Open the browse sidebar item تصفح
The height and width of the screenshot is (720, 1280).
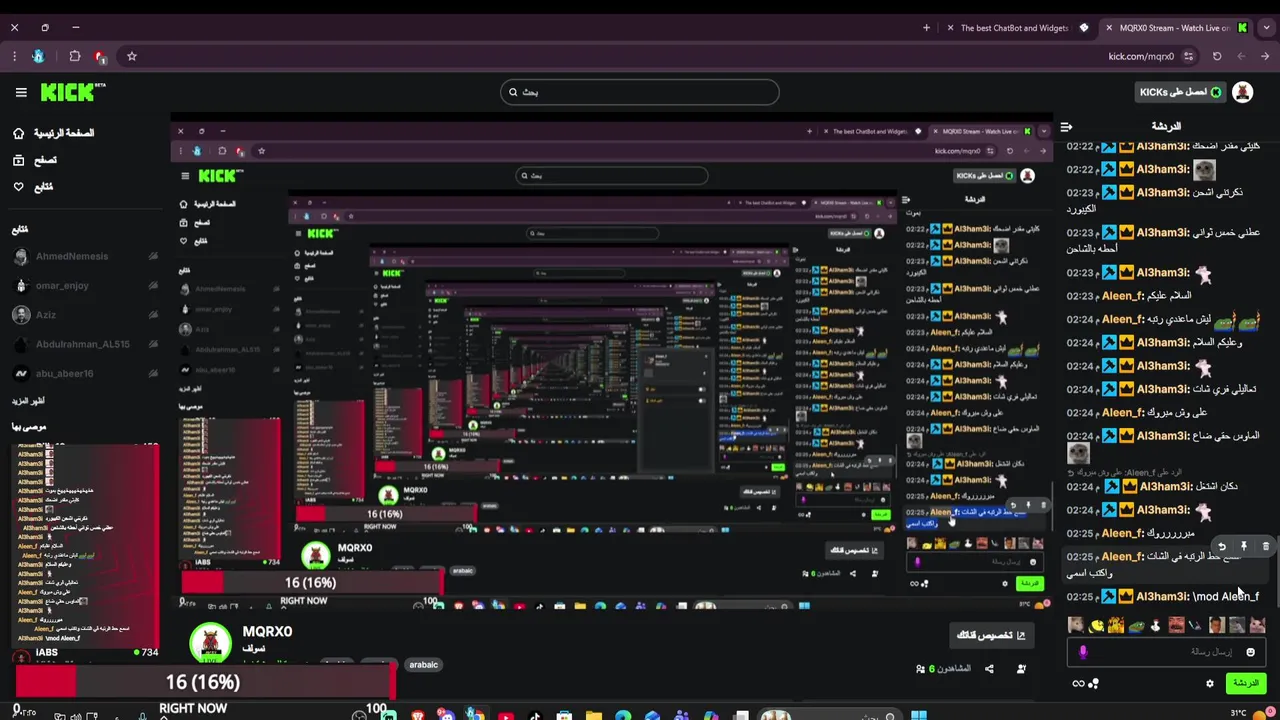click(x=35, y=160)
